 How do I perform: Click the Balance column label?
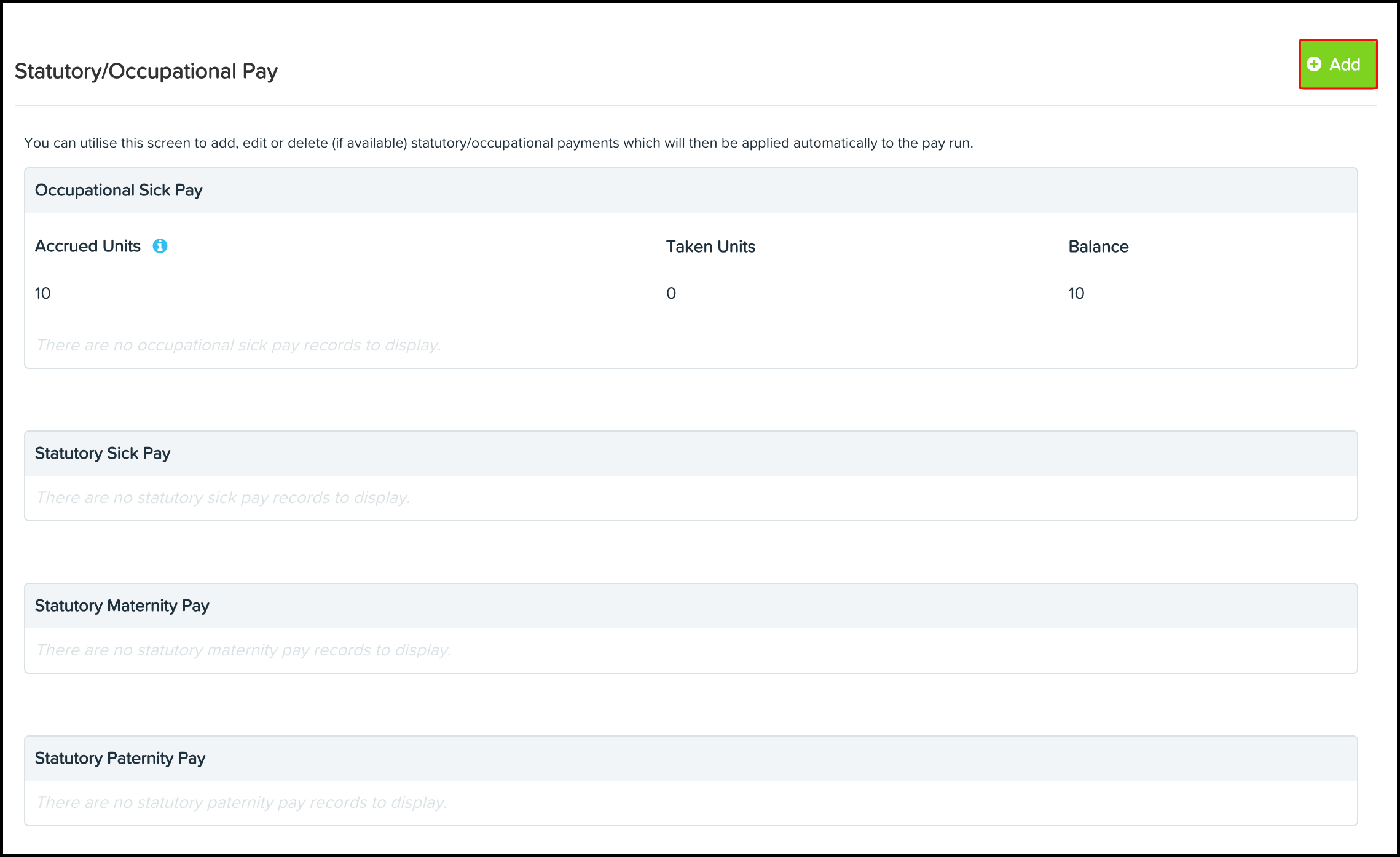(x=1098, y=247)
